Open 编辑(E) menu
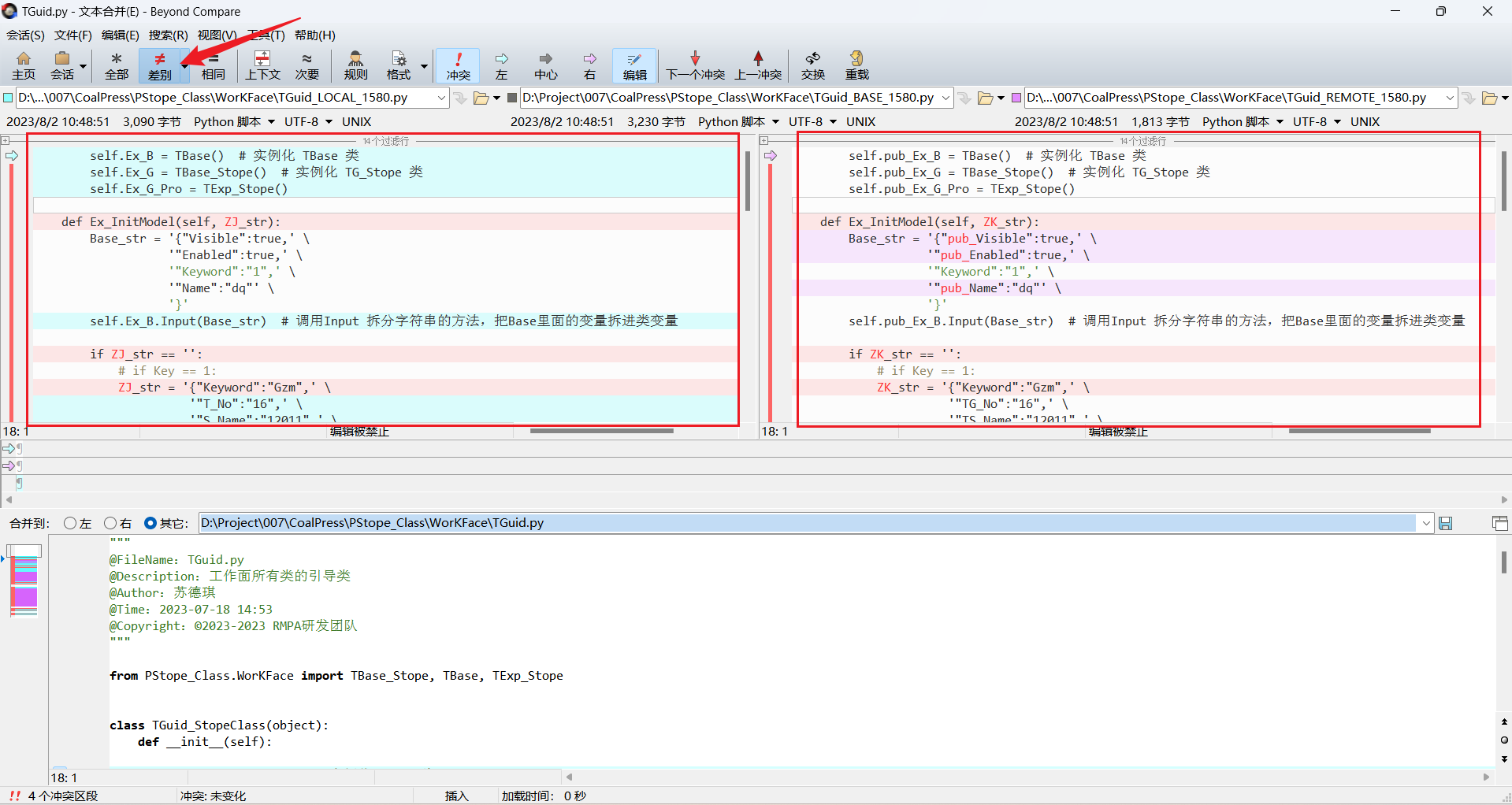This screenshot has width=1512, height=805. [x=120, y=35]
